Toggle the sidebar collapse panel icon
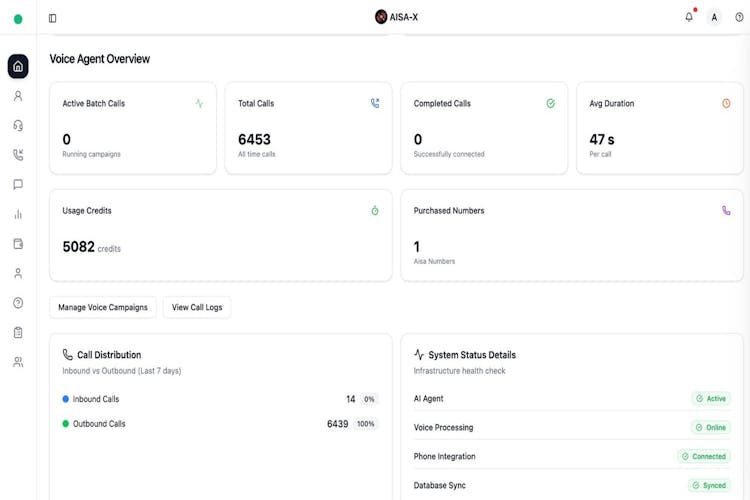The width and height of the screenshot is (750, 500). 53,18
